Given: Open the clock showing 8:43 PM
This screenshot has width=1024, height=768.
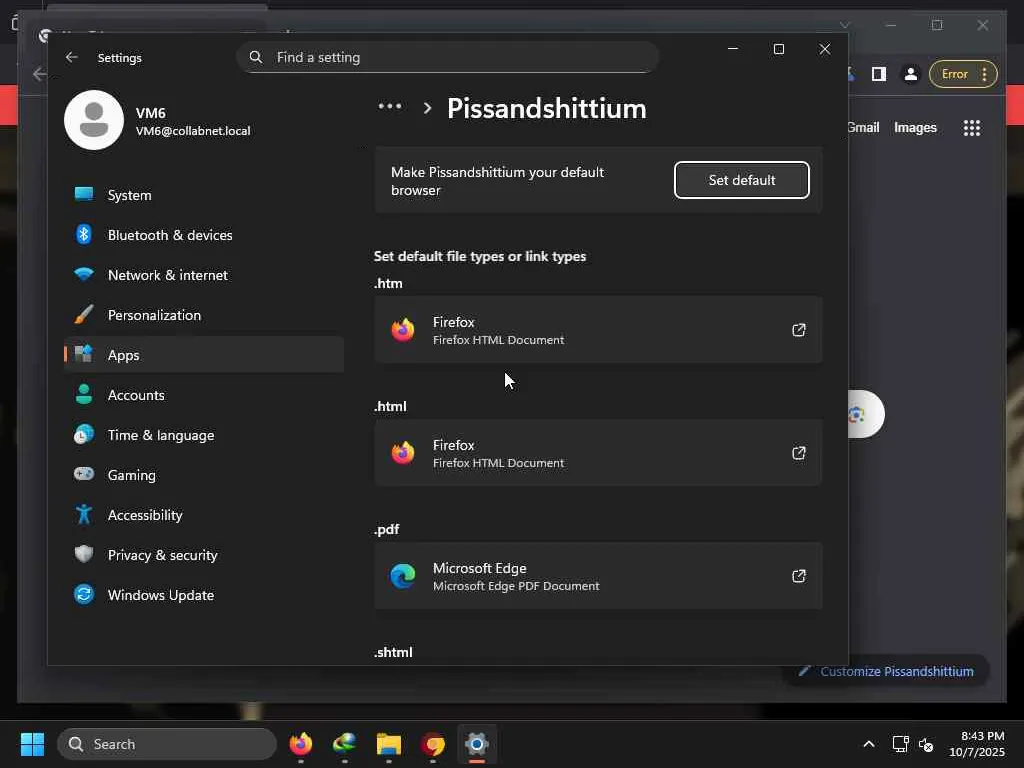Looking at the screenshot, I should point(977,744).
